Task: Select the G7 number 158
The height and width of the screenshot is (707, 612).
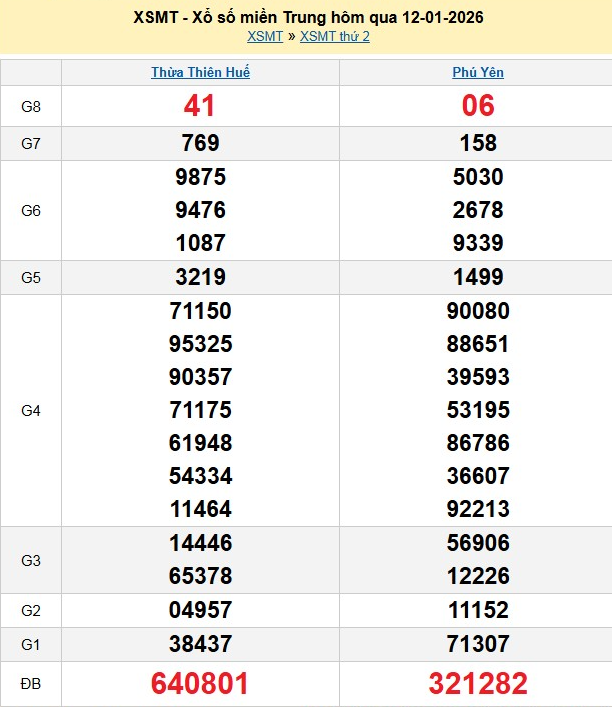Action: pyautogui.click(x=478, y=143)
